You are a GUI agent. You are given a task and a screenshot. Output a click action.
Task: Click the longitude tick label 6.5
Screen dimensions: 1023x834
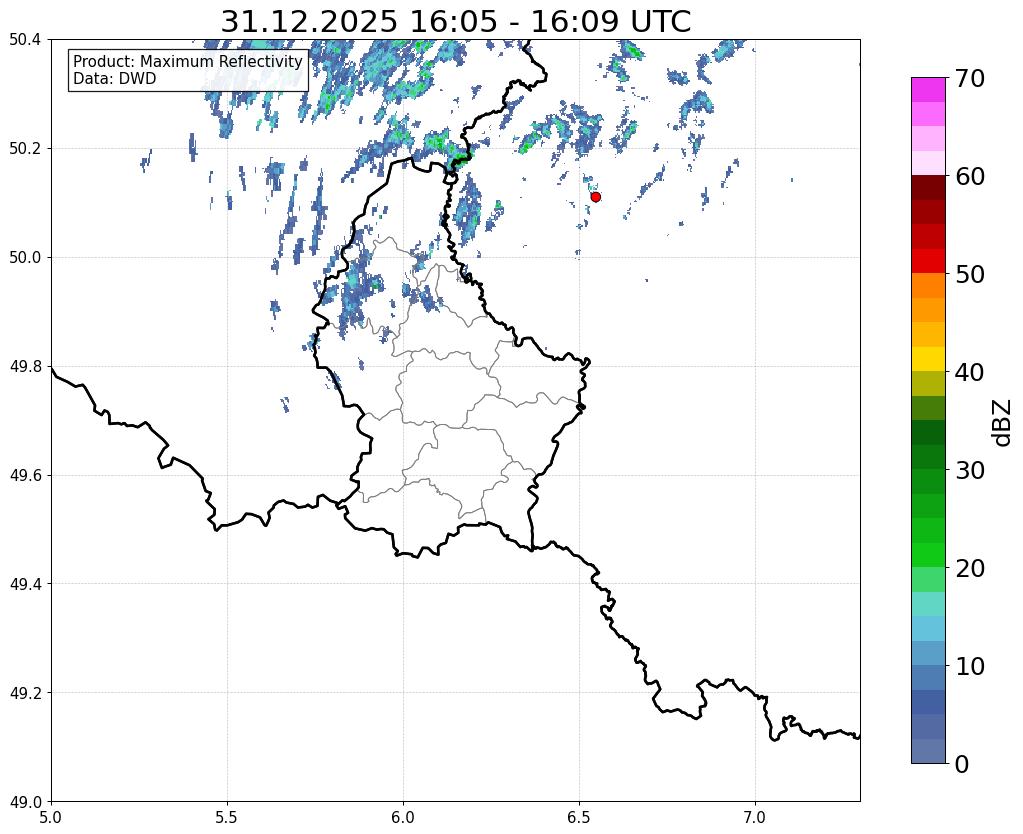[579, 817]
